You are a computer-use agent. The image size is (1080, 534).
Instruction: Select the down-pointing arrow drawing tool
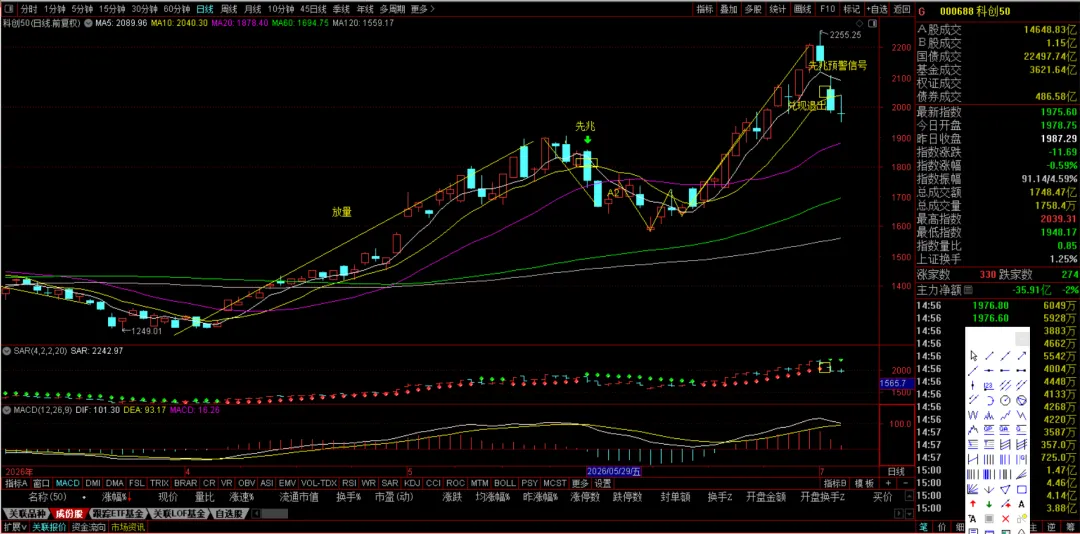click(989, 489)
